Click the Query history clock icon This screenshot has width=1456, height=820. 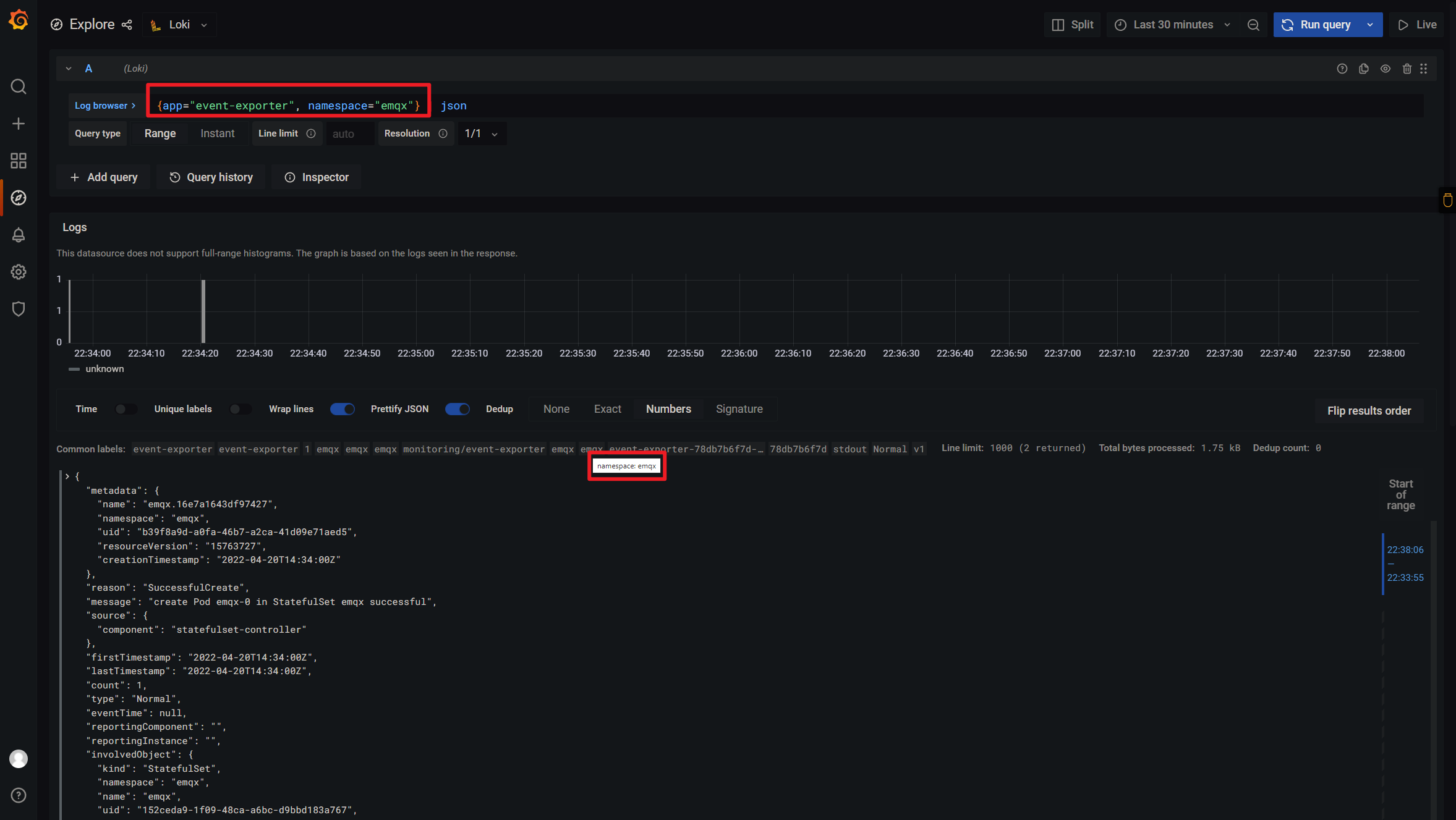pos(173,177)
